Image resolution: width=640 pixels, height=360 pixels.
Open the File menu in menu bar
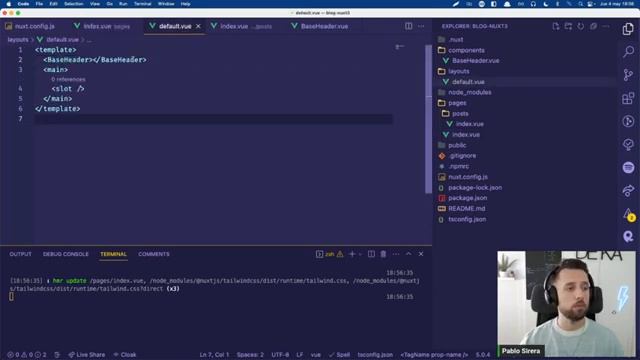pyautogui.click(x=39, y=4)
